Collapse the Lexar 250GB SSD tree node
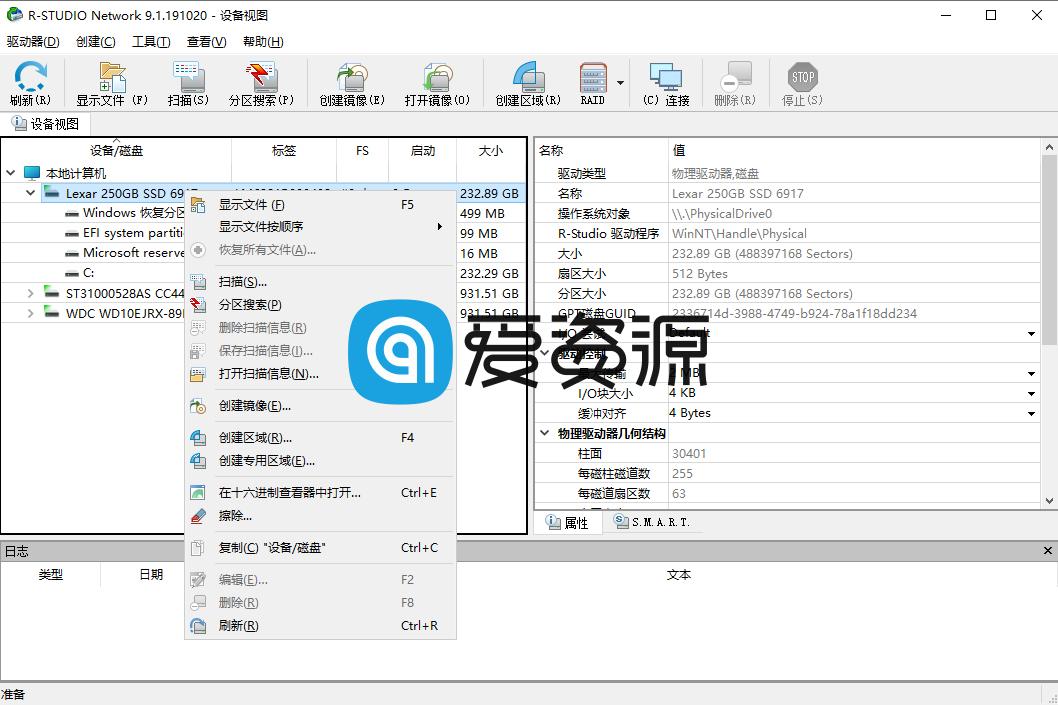The image size is (1058, 705). (30, 193)
